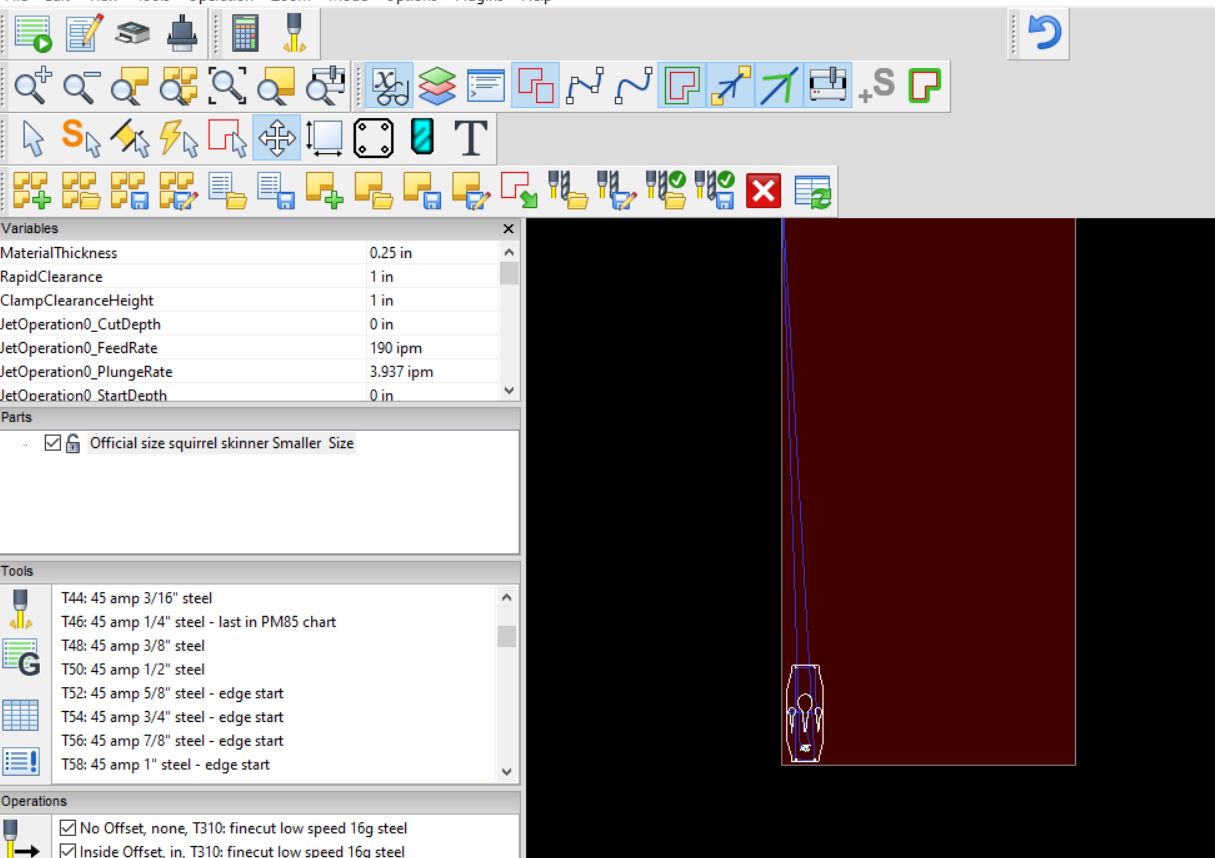1215x858 pixels.
Task: Select tool T46 45 amp 1/4" steel
Action: point(198,622)
